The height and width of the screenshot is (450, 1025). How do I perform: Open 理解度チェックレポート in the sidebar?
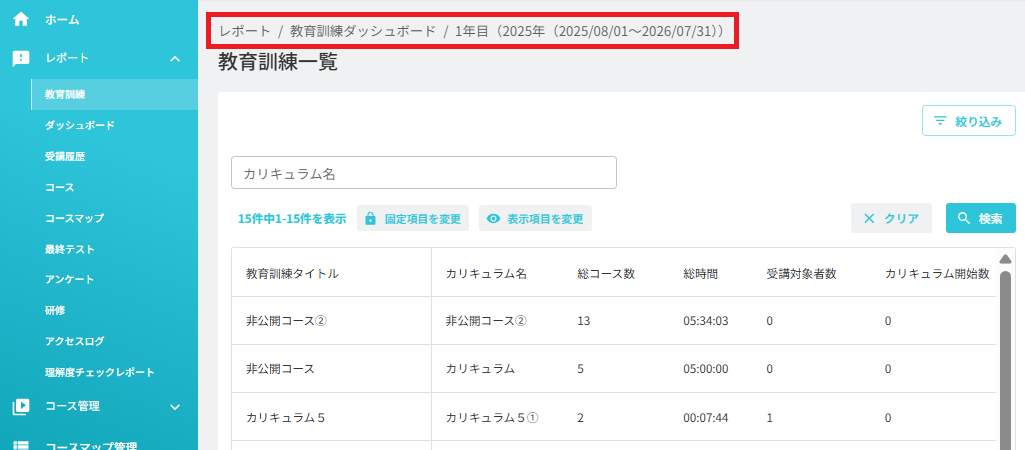click(x=99, y=372)
